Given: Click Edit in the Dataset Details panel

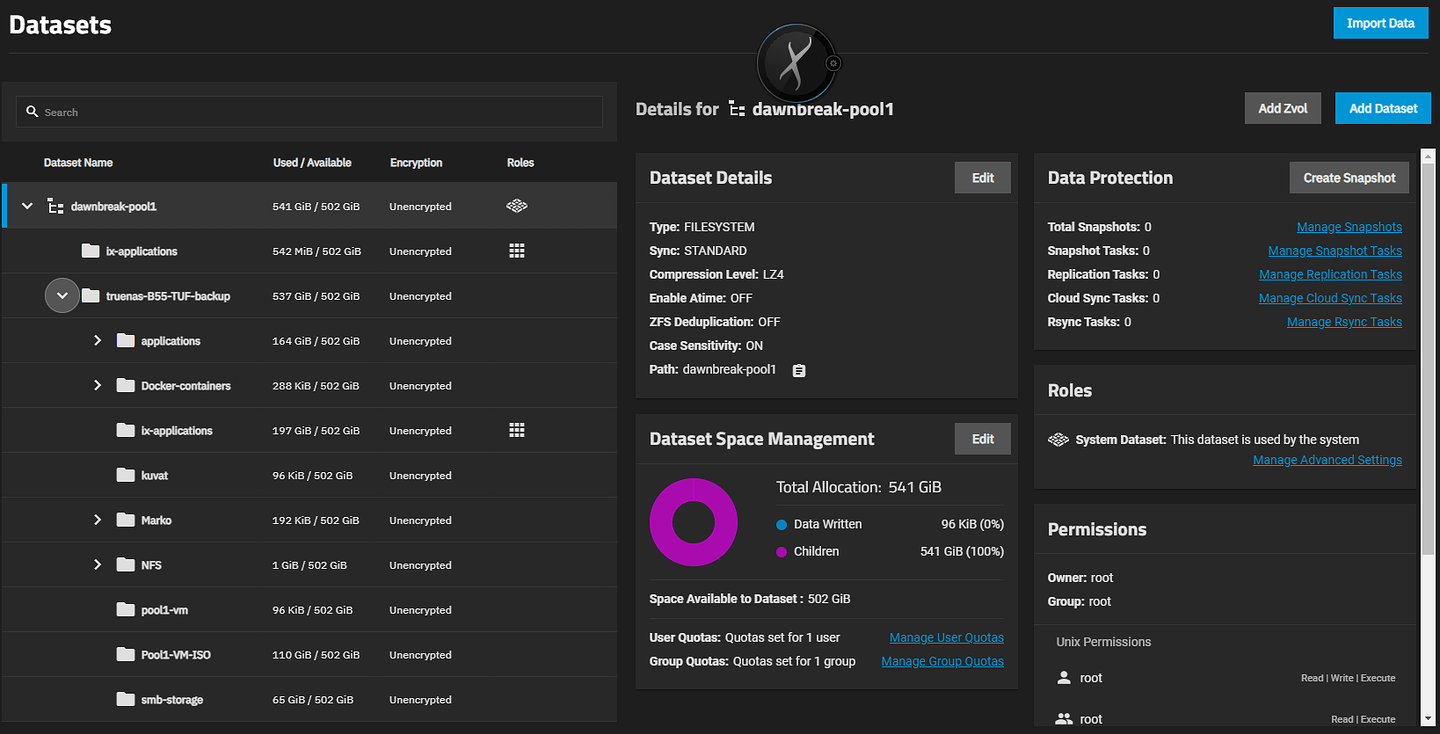Looking at the screenshot, I should (982, 177).
